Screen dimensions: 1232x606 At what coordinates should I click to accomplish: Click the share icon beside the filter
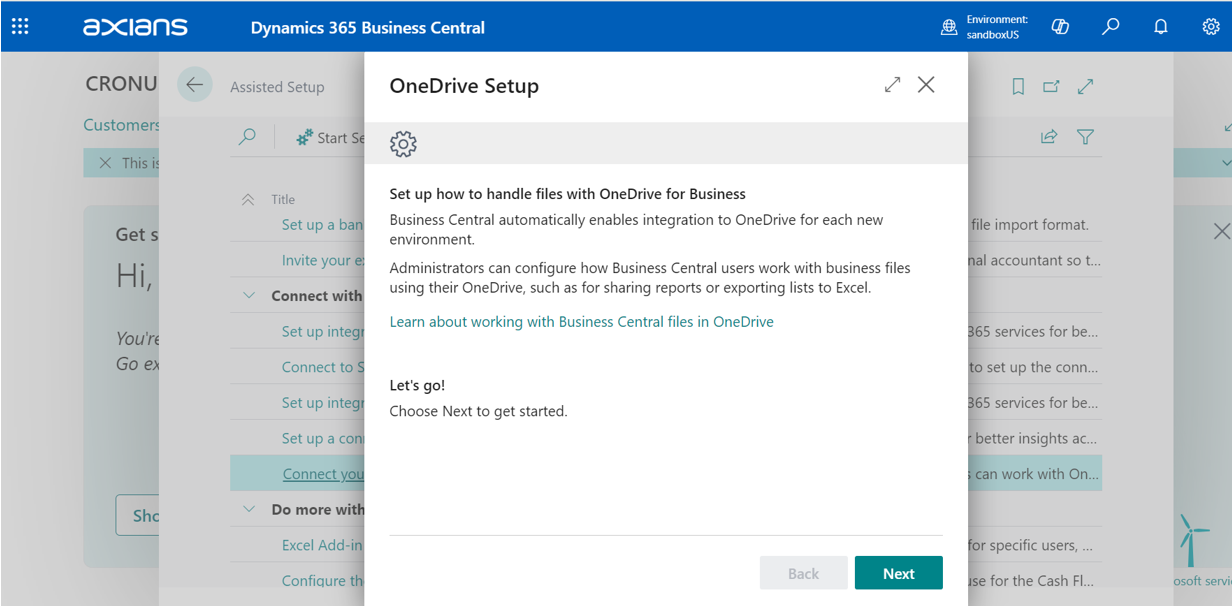[1049, 137]
